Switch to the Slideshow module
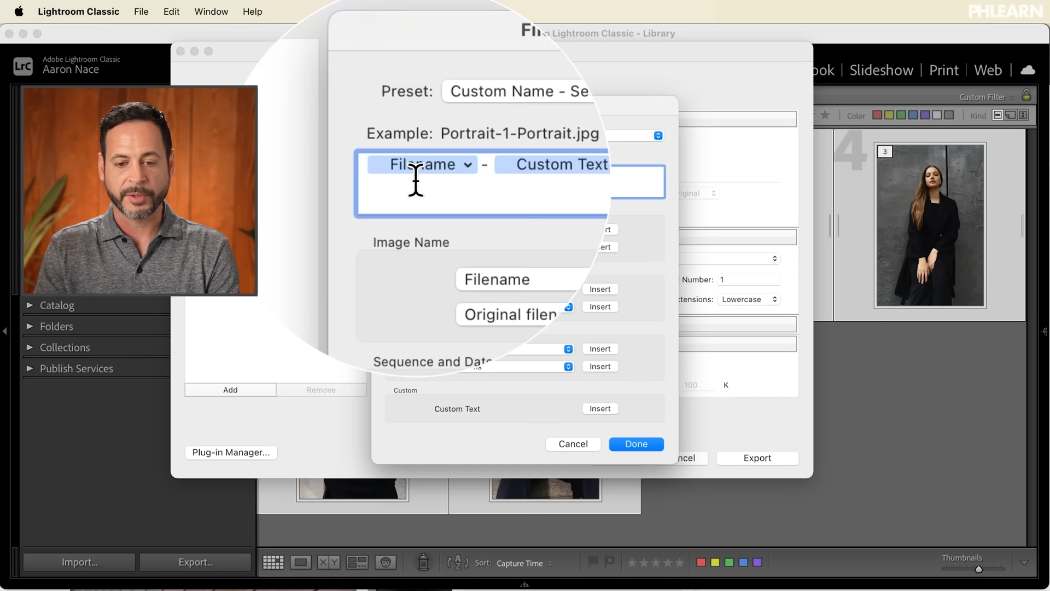 coord(881,70)
